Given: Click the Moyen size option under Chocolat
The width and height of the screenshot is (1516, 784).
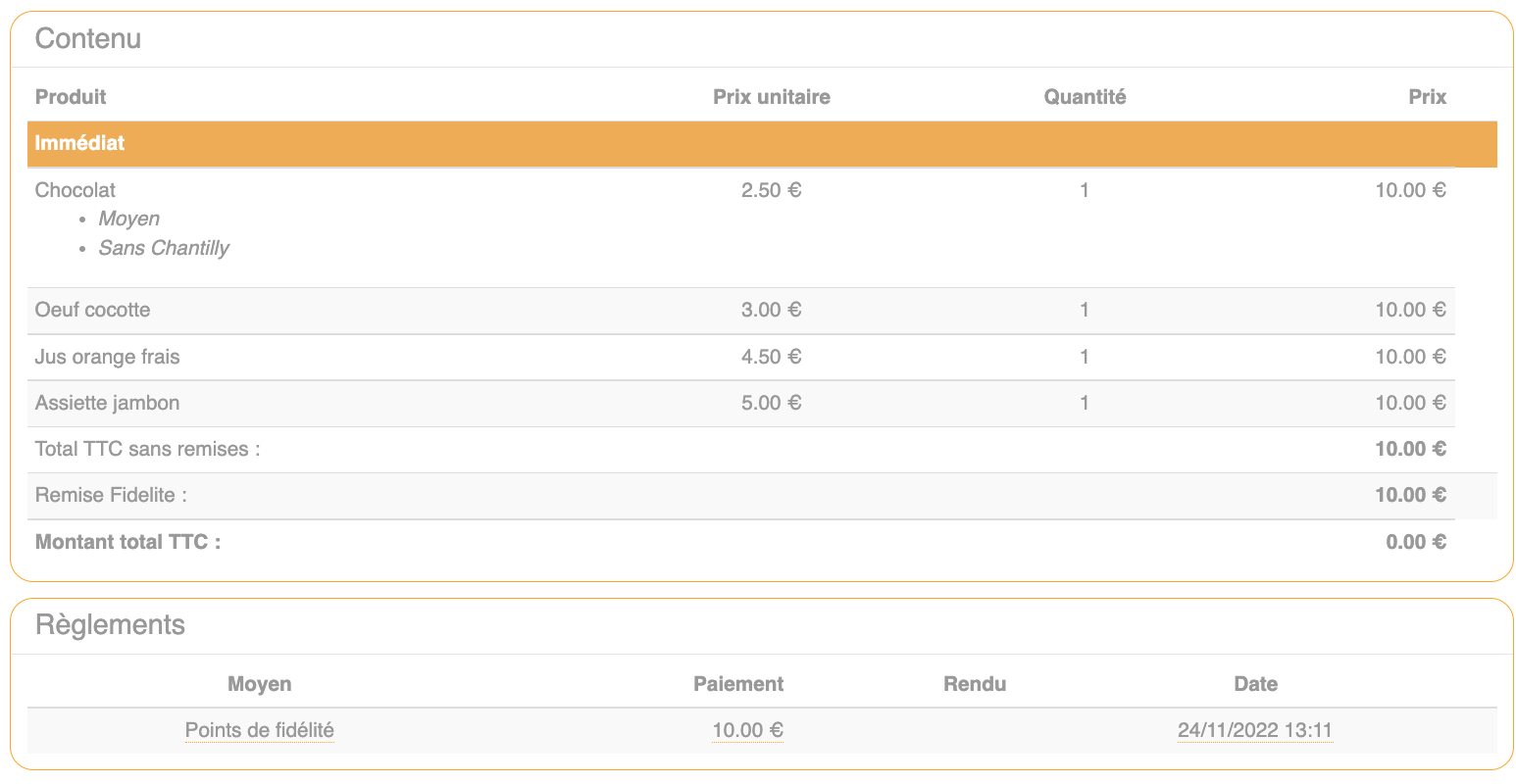Looking at the screenshot, I should [128, 219].
